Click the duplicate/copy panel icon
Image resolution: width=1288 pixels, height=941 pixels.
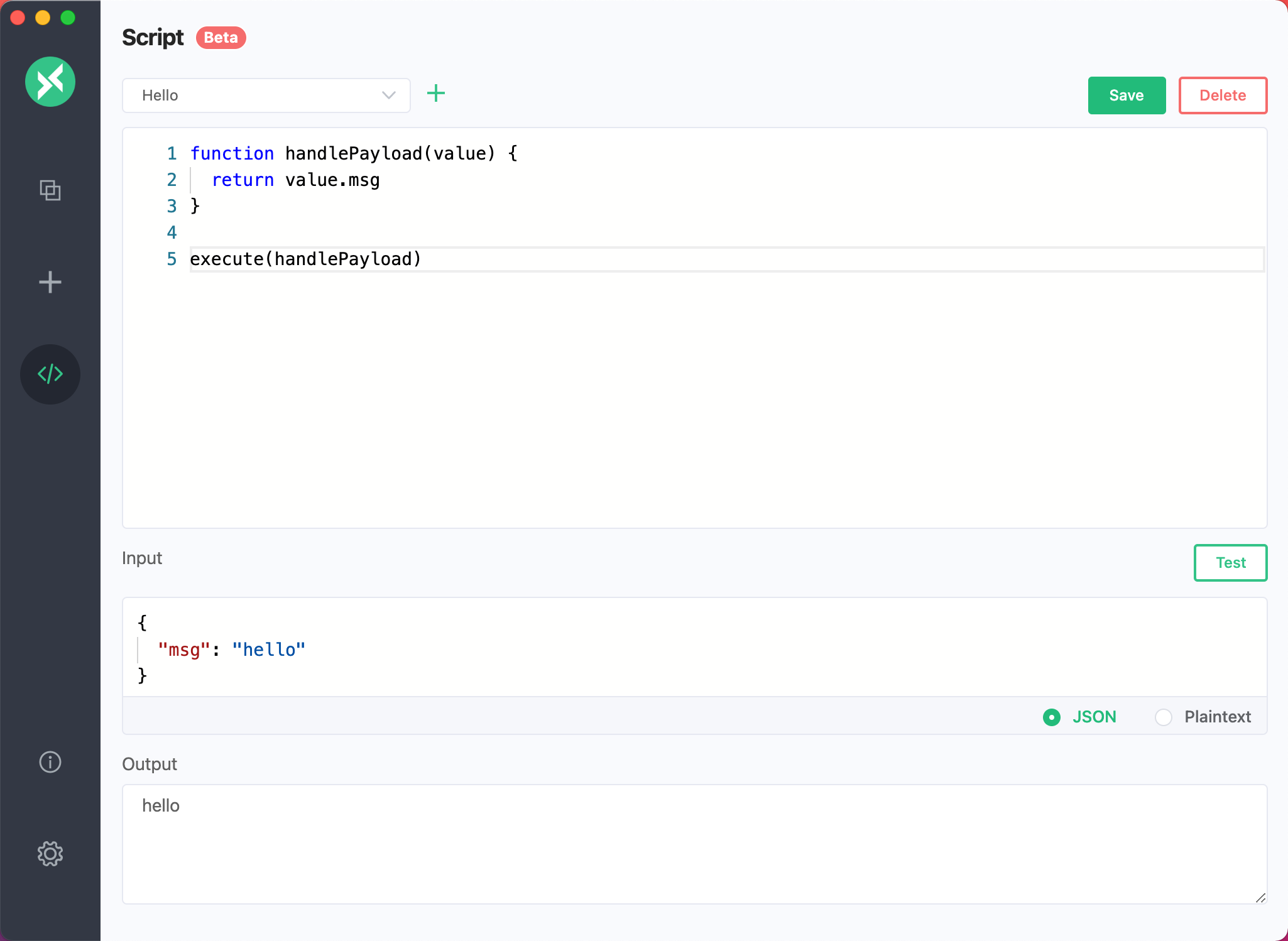pyautogui.click(x=50, y=189)
